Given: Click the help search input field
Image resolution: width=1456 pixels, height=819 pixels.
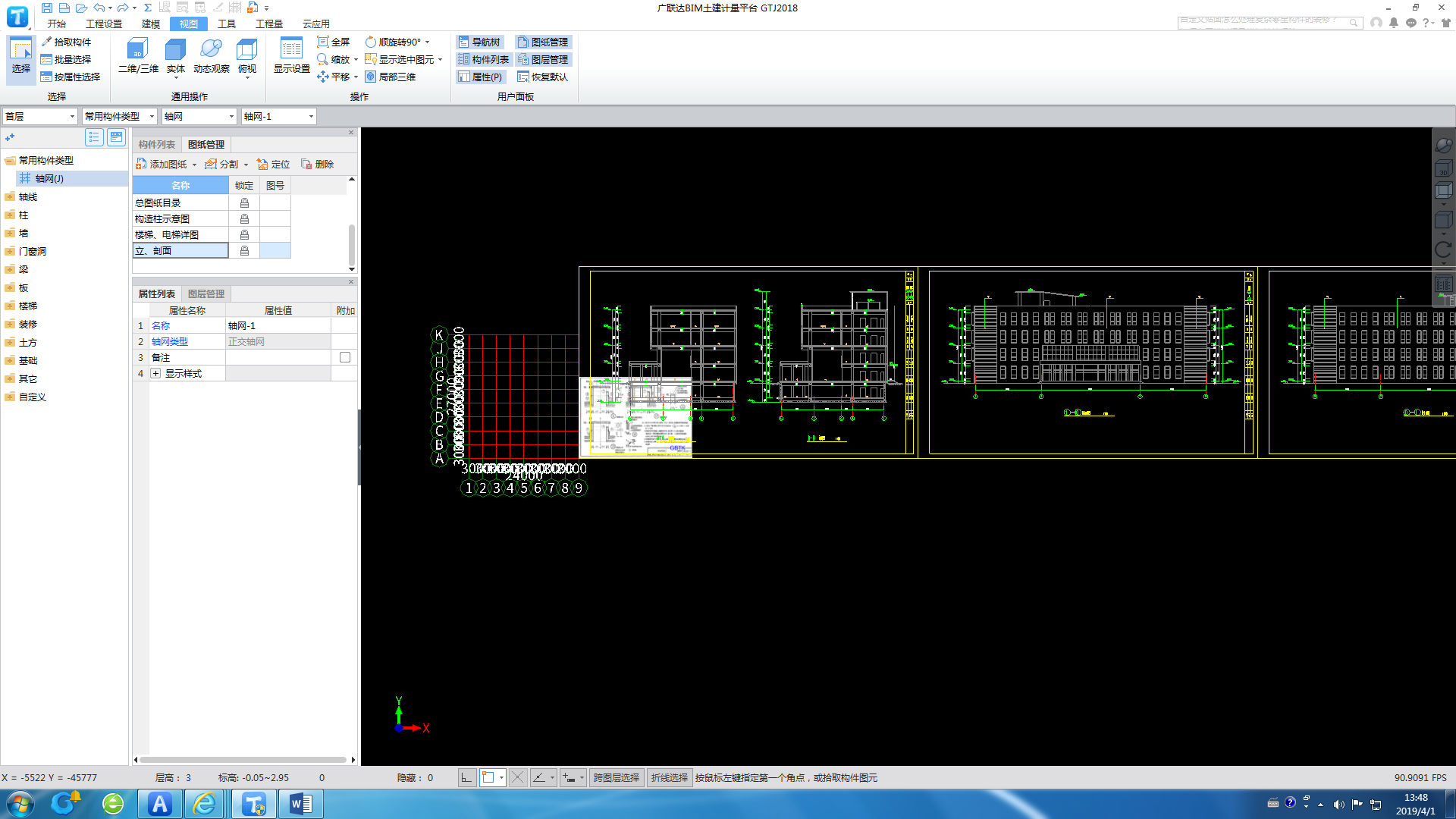Looking at the screenshot, I should (x=1269, y=23).
